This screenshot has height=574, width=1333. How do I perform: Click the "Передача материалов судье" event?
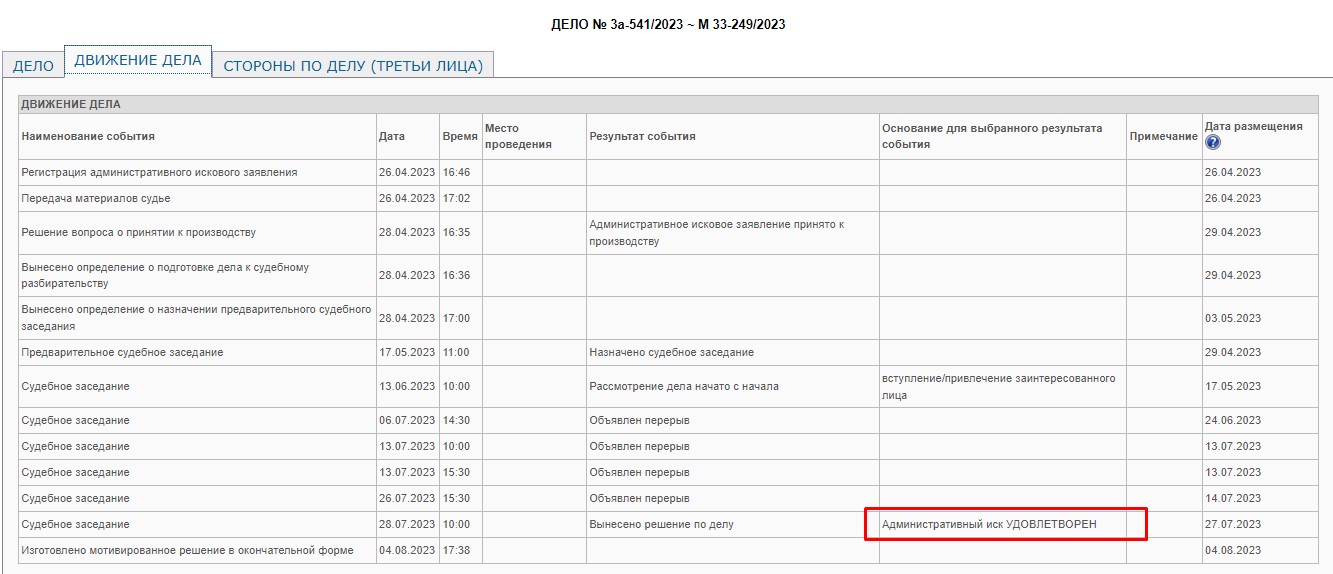tap(95, 198)
